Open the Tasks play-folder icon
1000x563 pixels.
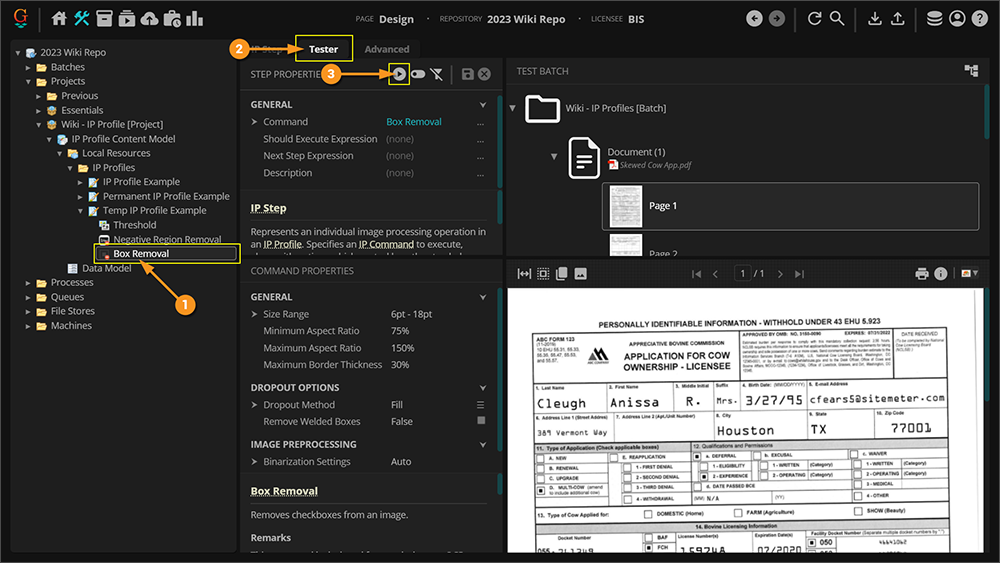127,18
